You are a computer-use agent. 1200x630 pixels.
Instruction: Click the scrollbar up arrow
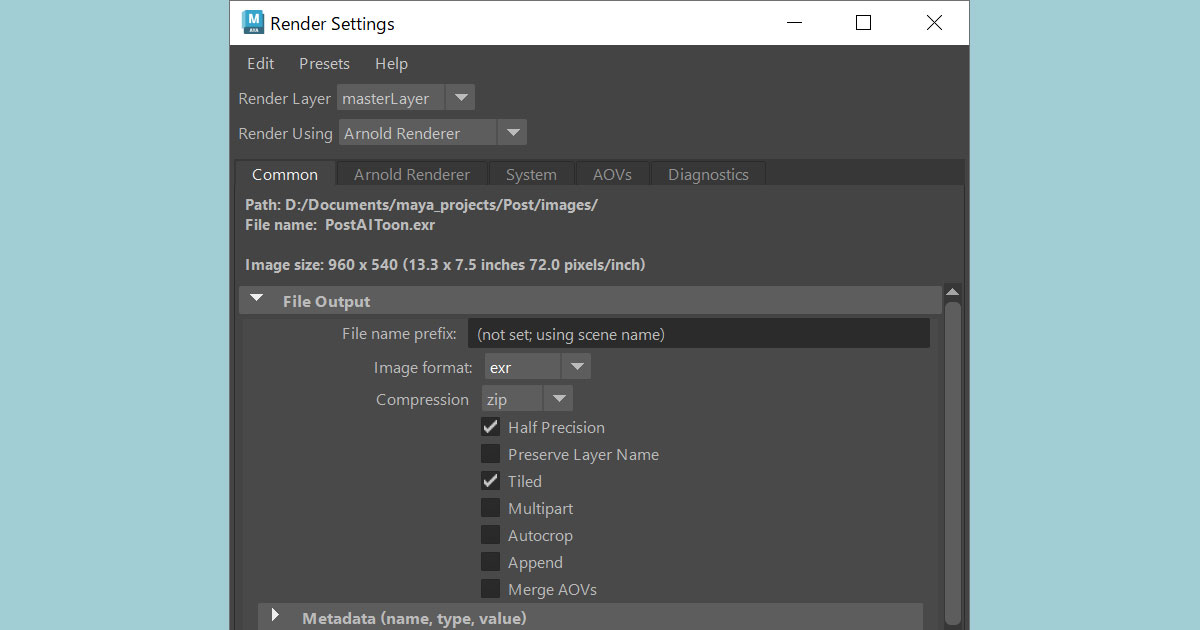point(952,293)
